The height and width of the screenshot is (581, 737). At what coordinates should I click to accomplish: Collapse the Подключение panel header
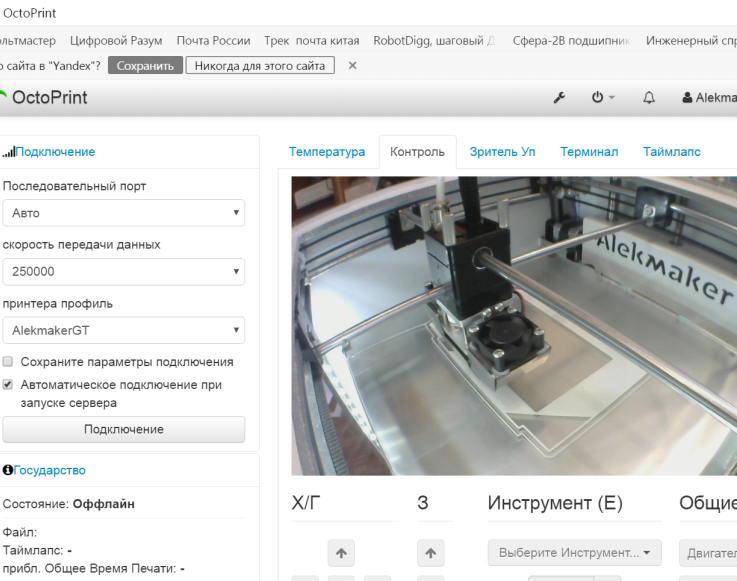tap(55, 152)
